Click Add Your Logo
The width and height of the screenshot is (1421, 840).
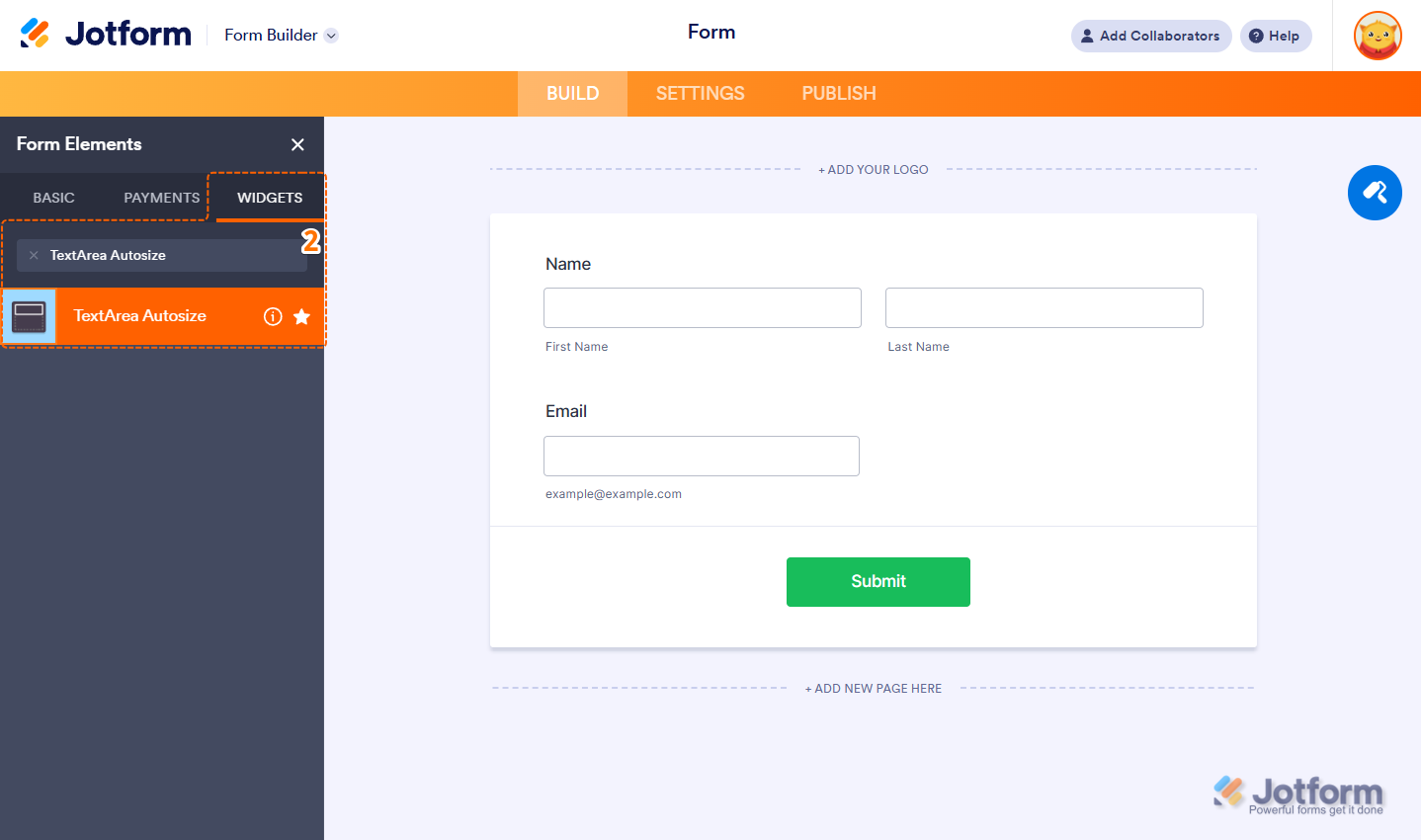tap(873, 169)
